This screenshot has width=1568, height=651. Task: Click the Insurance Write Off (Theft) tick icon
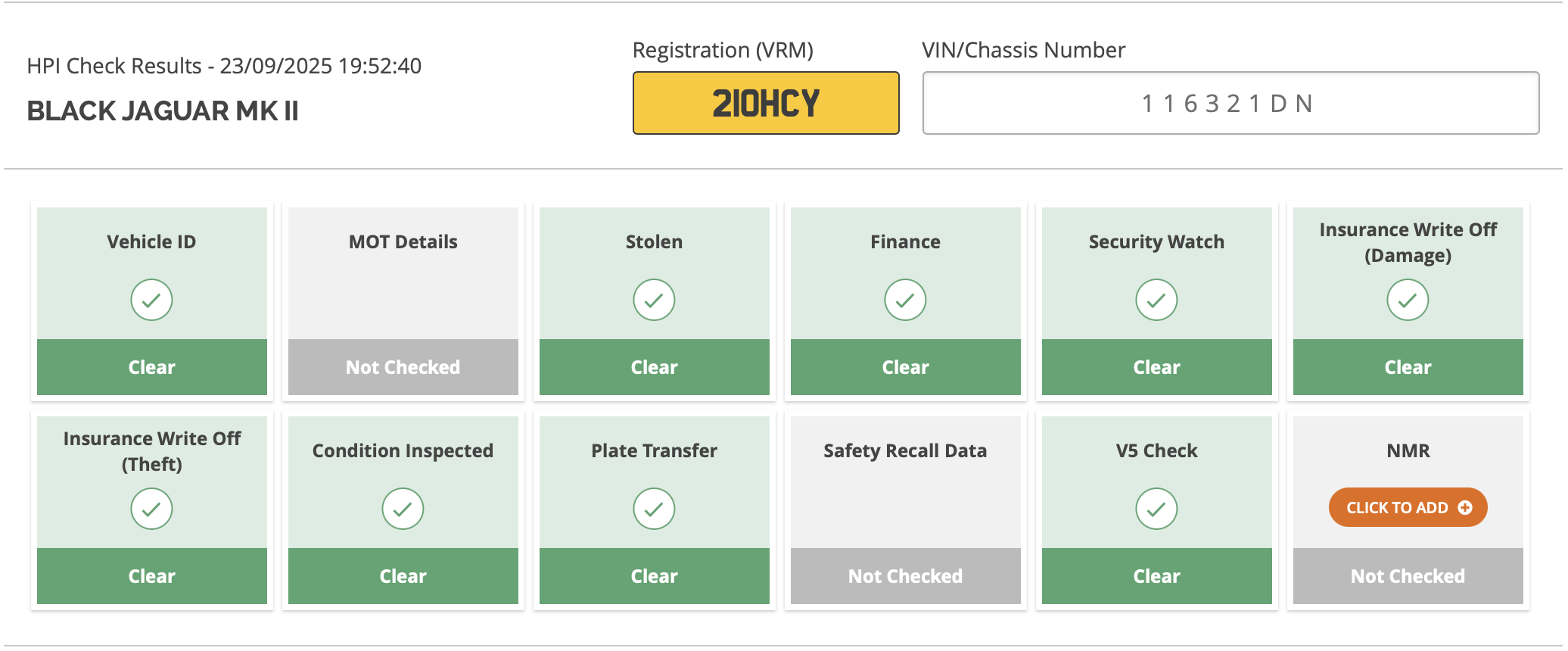tap(151, 509)
